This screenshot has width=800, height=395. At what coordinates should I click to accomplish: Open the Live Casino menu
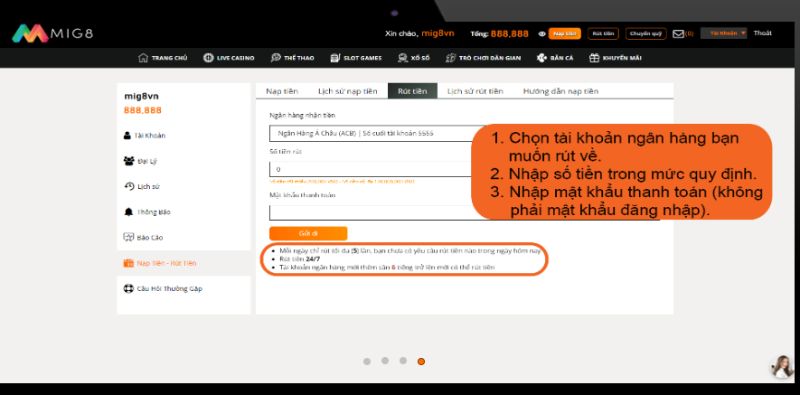tap(229, 58)
